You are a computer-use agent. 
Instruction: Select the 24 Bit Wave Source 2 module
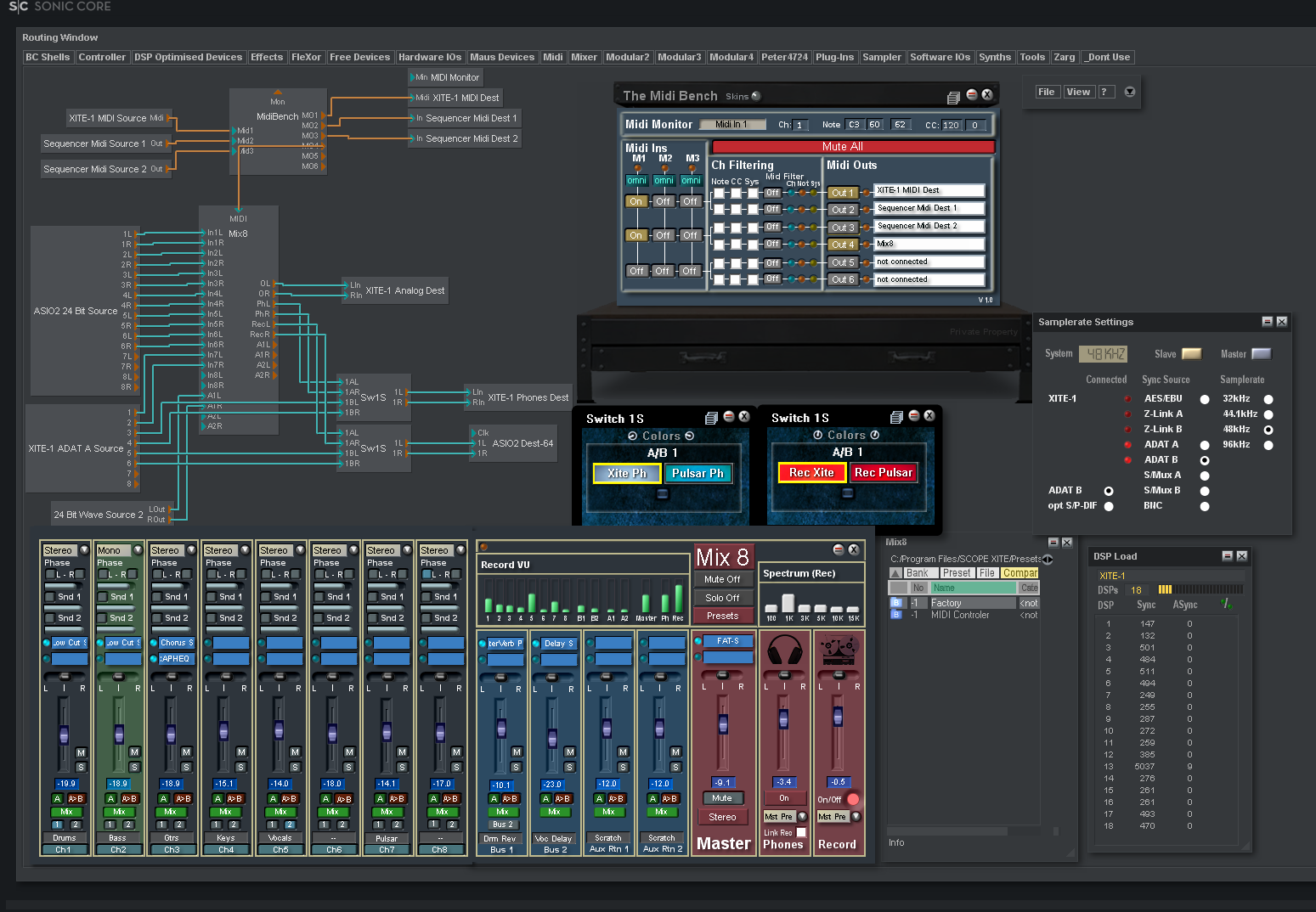pos(110,514)
